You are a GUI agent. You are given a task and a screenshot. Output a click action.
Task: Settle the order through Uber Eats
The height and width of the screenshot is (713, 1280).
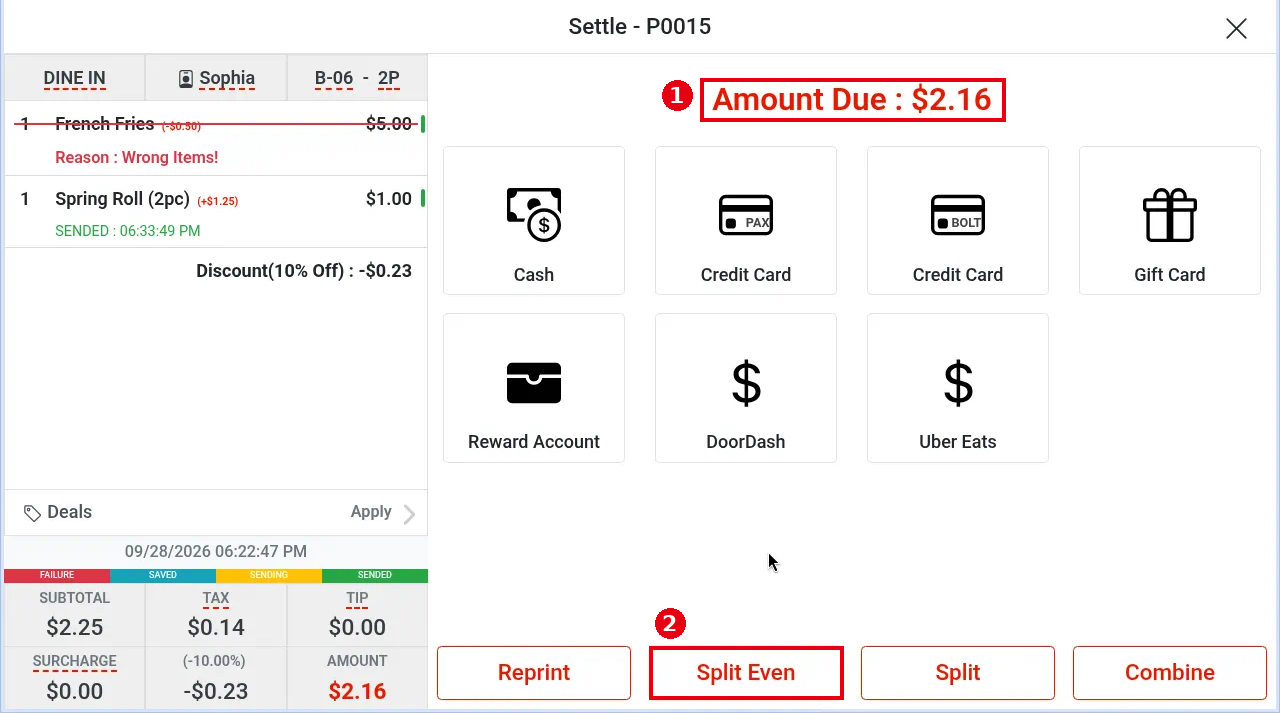958,388
